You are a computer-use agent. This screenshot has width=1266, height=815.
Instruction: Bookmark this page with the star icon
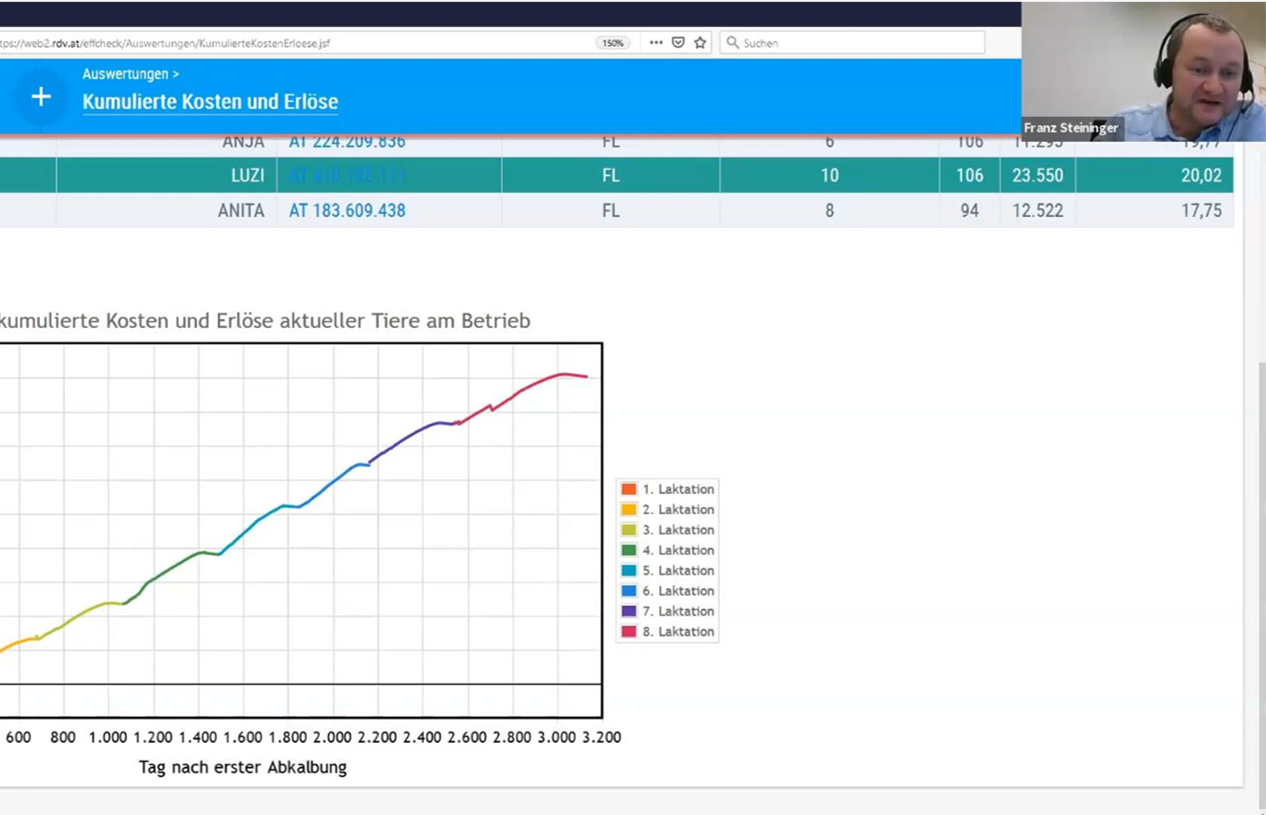click(x=700, y=43)
